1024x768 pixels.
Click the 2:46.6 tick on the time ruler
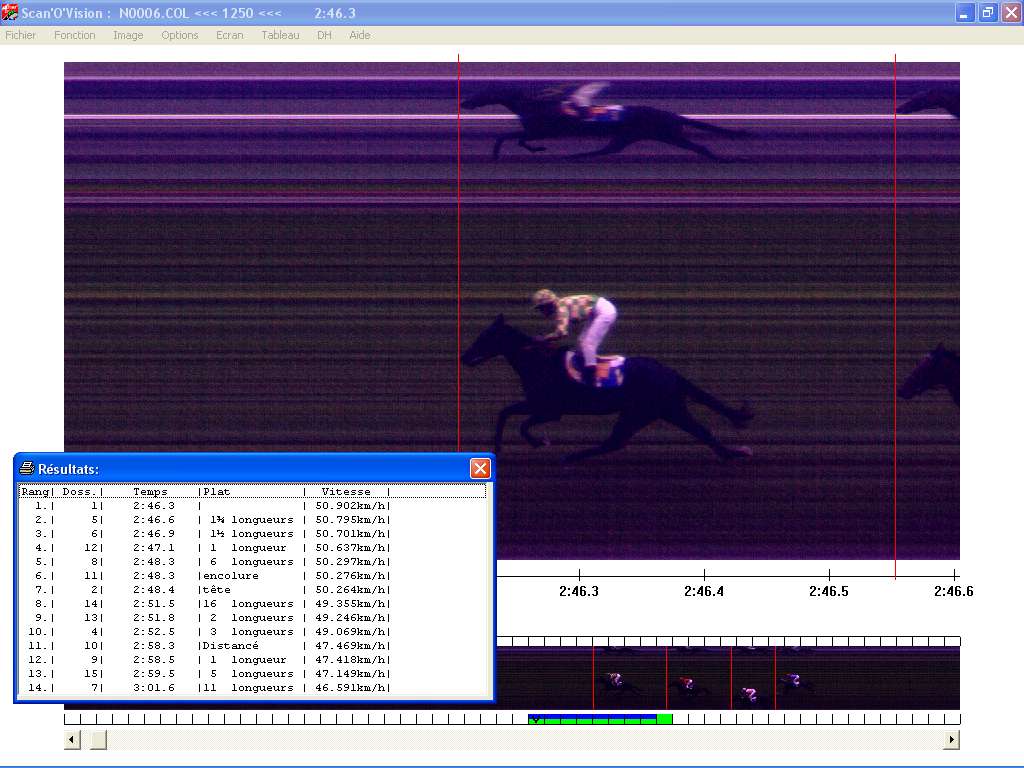point(955,575)
